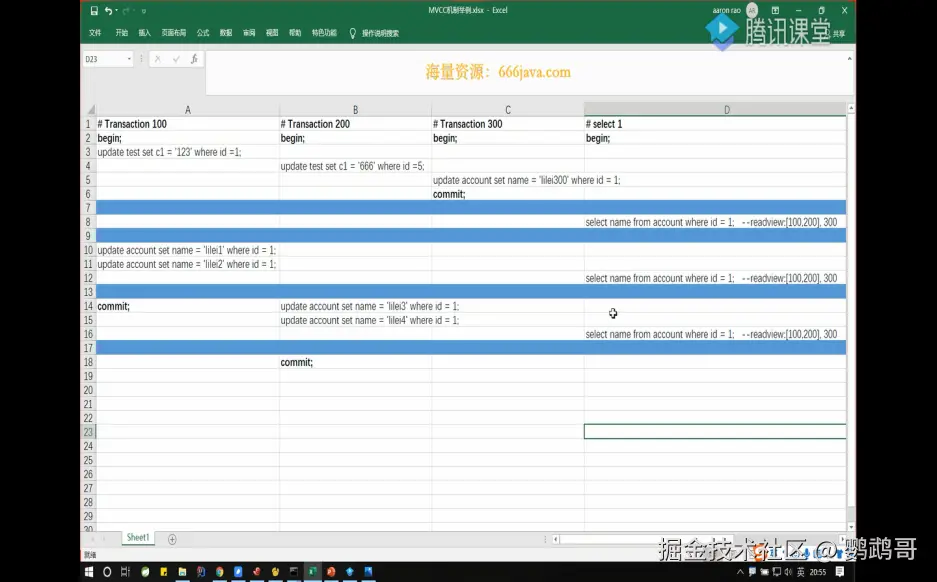
Task: Open the Windows Start menu
Action: (x=89, y=572)
